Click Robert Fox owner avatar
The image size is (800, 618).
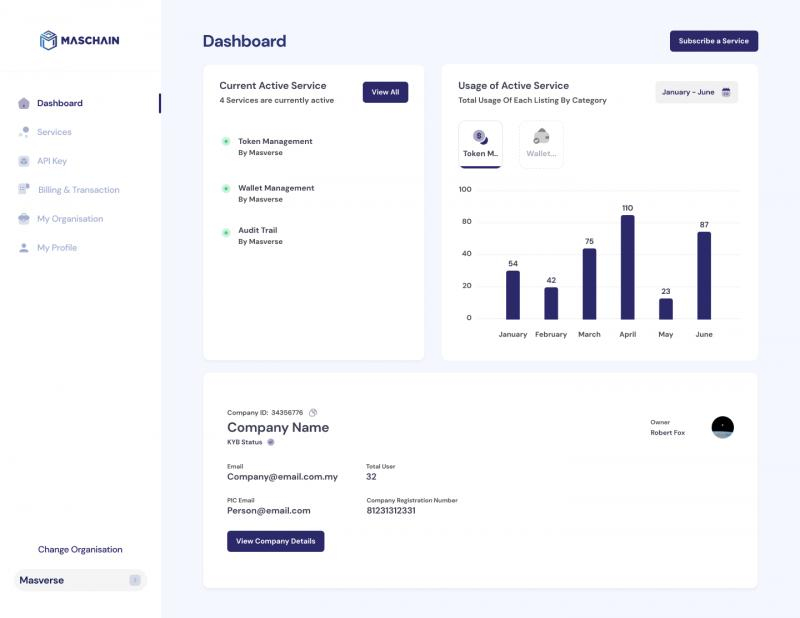[722, 427]
